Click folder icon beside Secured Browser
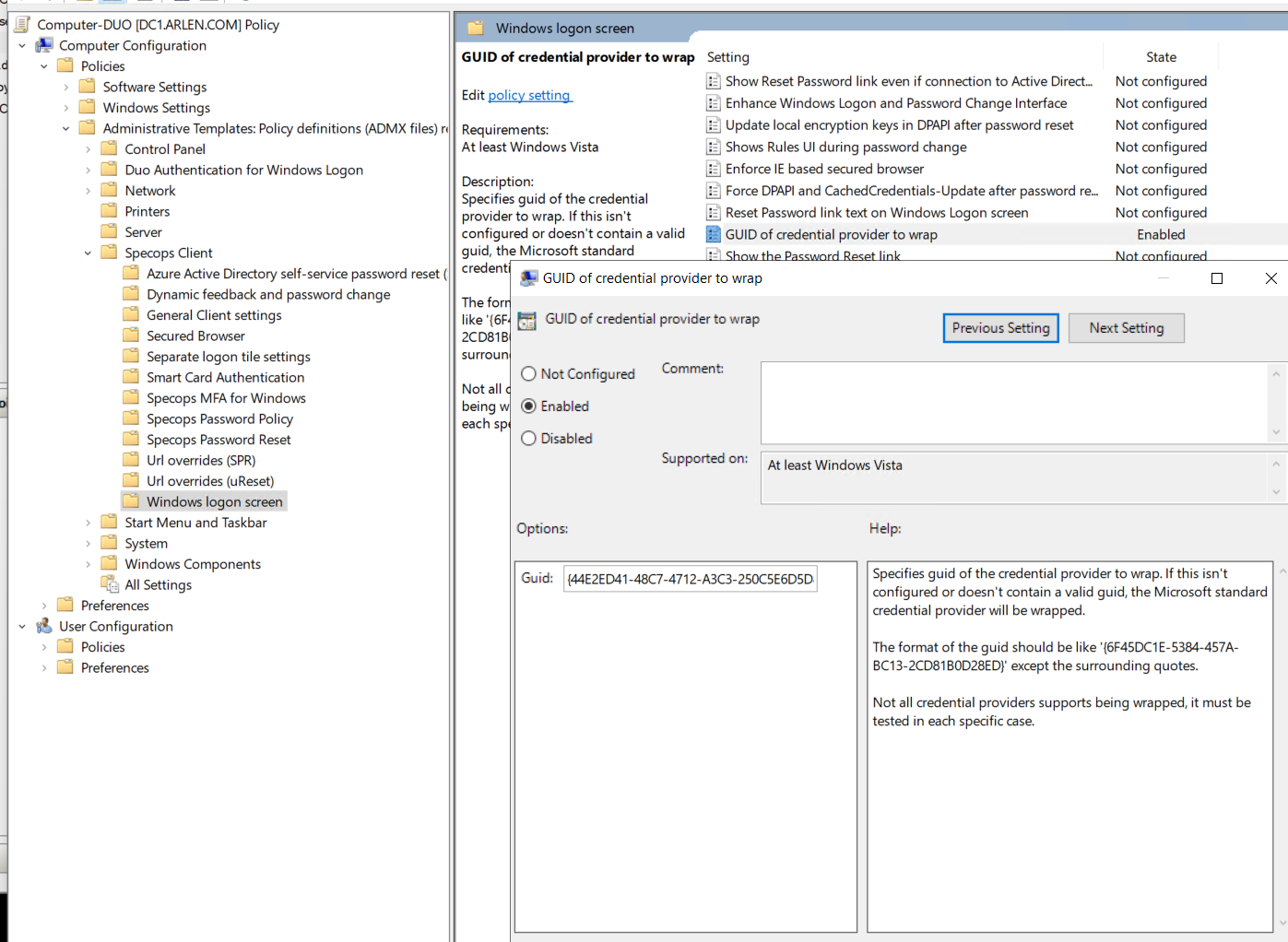1288x942 pixels. coord(131,336)
